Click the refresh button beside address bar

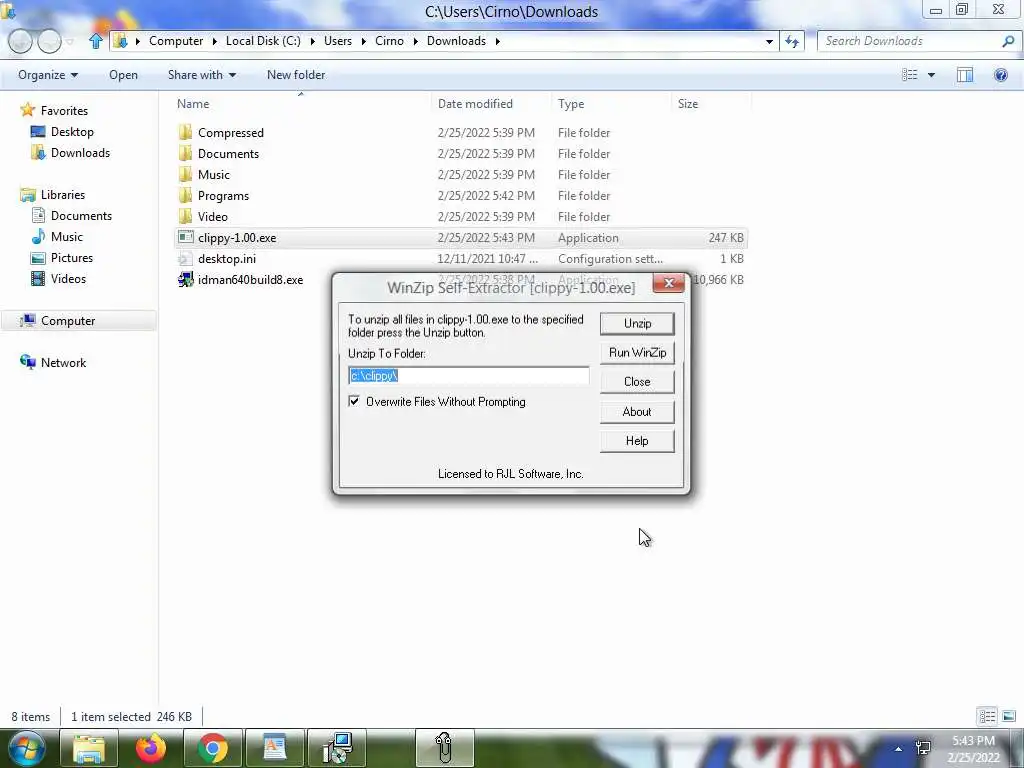(792, 41)
